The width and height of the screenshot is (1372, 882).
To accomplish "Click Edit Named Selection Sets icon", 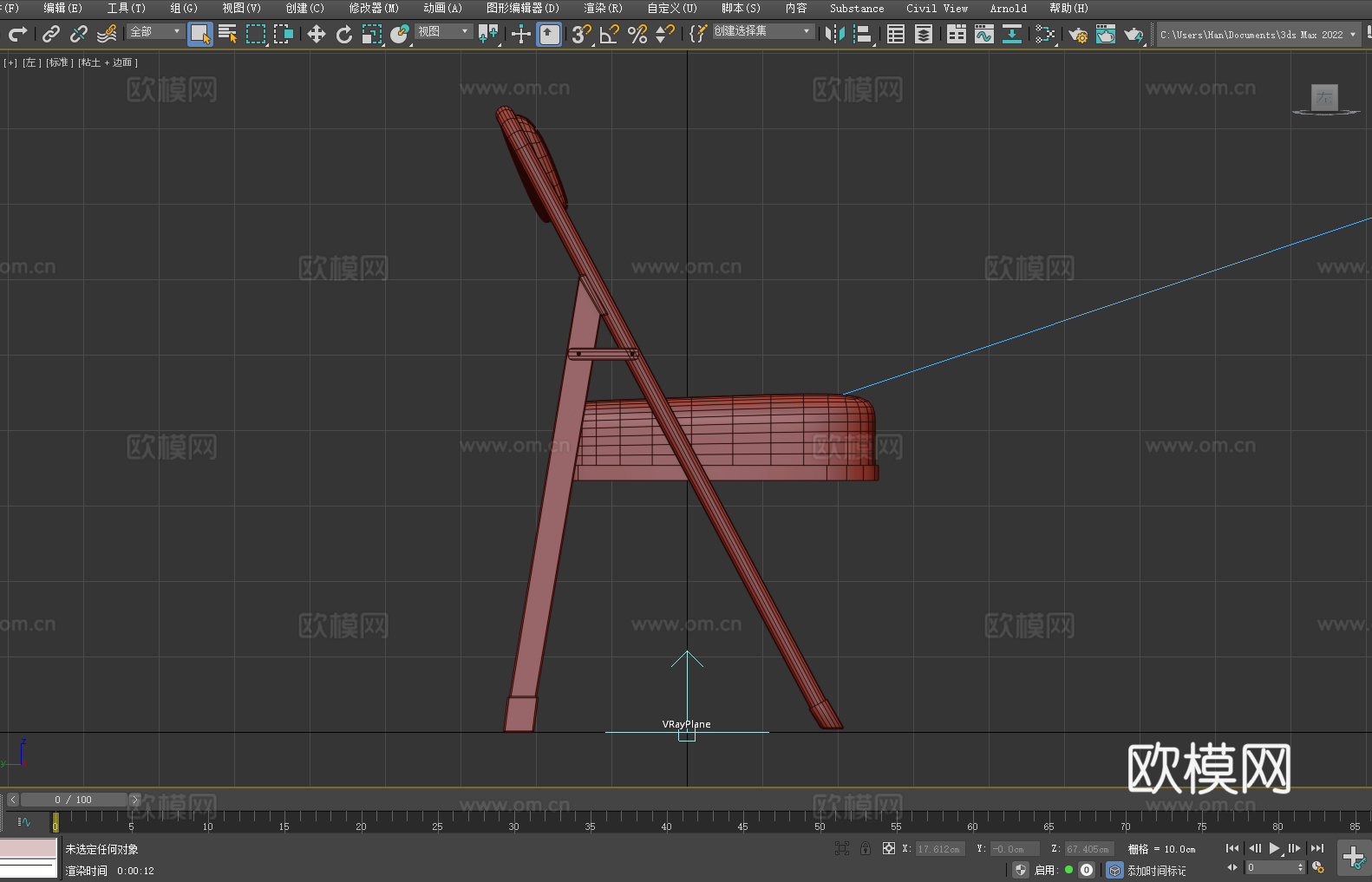I will (697, 34).
